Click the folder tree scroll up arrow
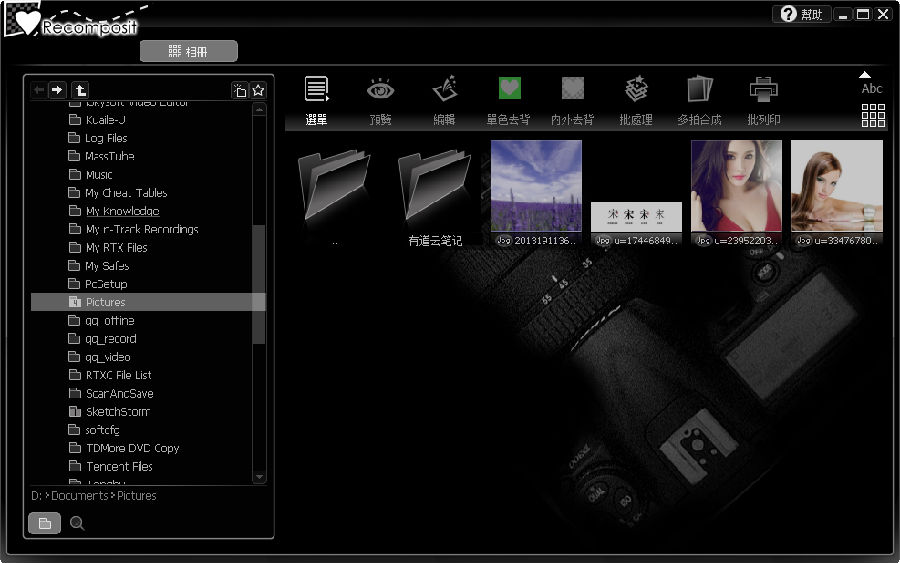This screenshot has width=900, height=563. (x=259, y=109)
